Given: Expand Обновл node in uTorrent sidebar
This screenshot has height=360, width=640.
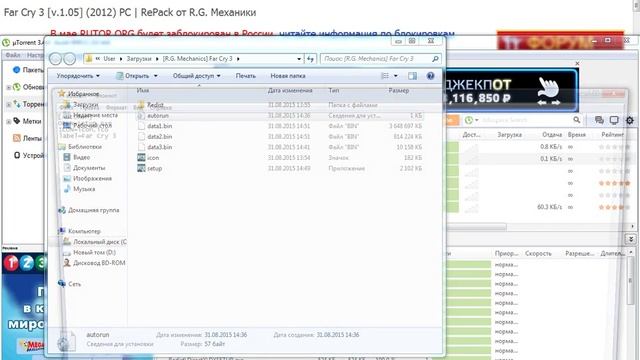Looking at the screenshot, I should 9,87.
